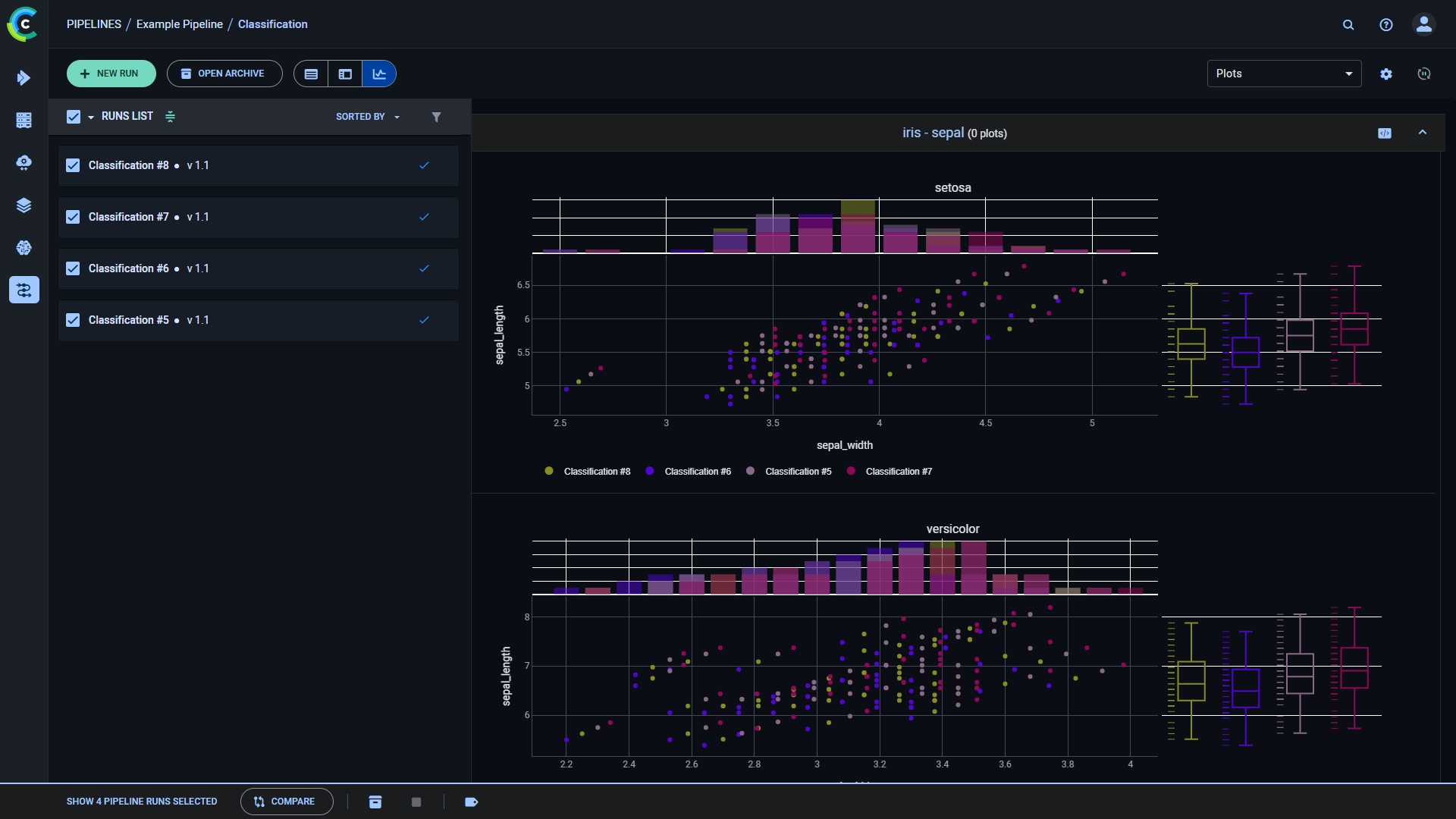Open the filter funnel in the runs list

point(437,117)
